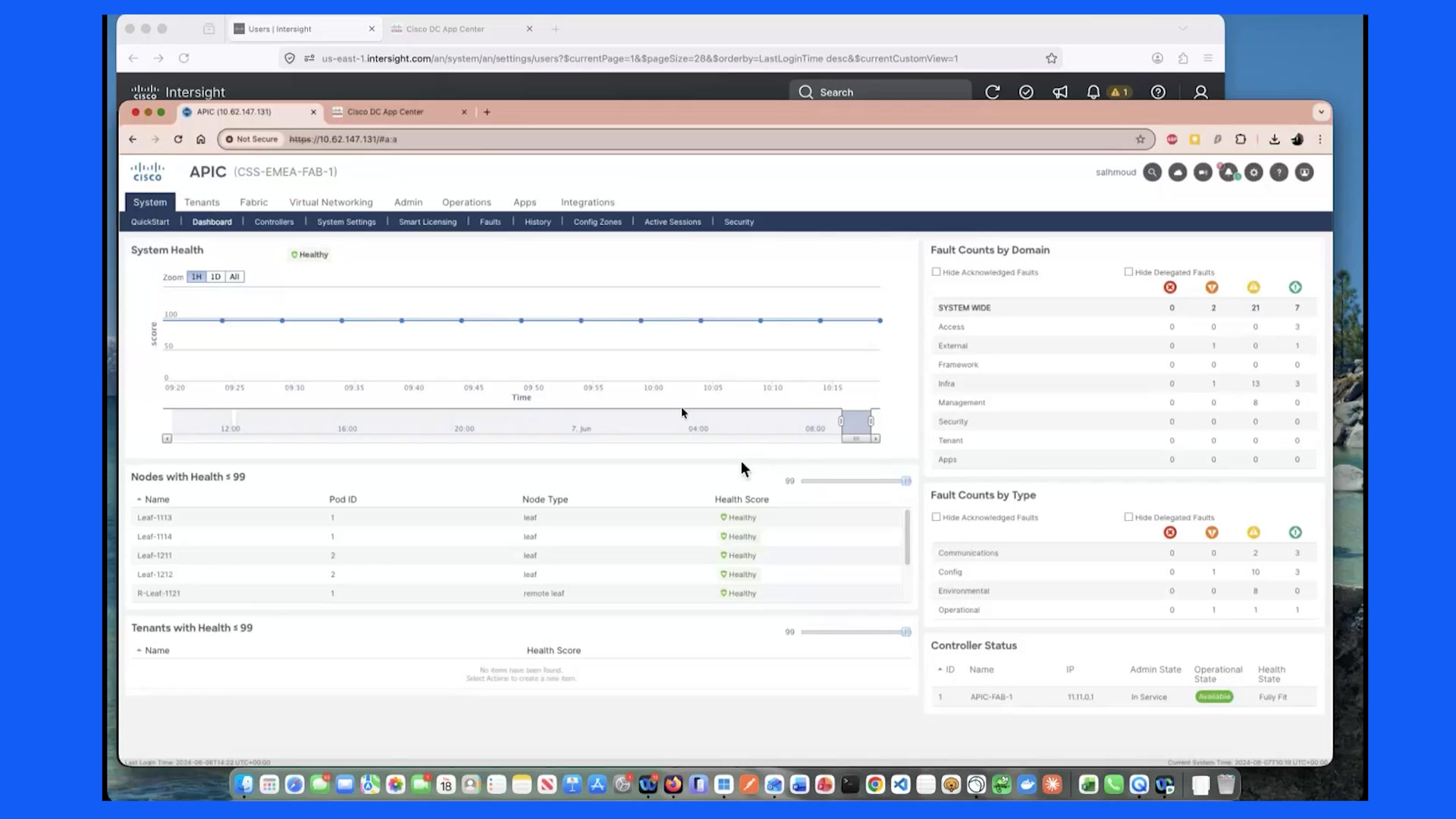1456x819 pixels.
Task: Sort Controller Status by ID column arrow
Action: (x=940, y=670)
